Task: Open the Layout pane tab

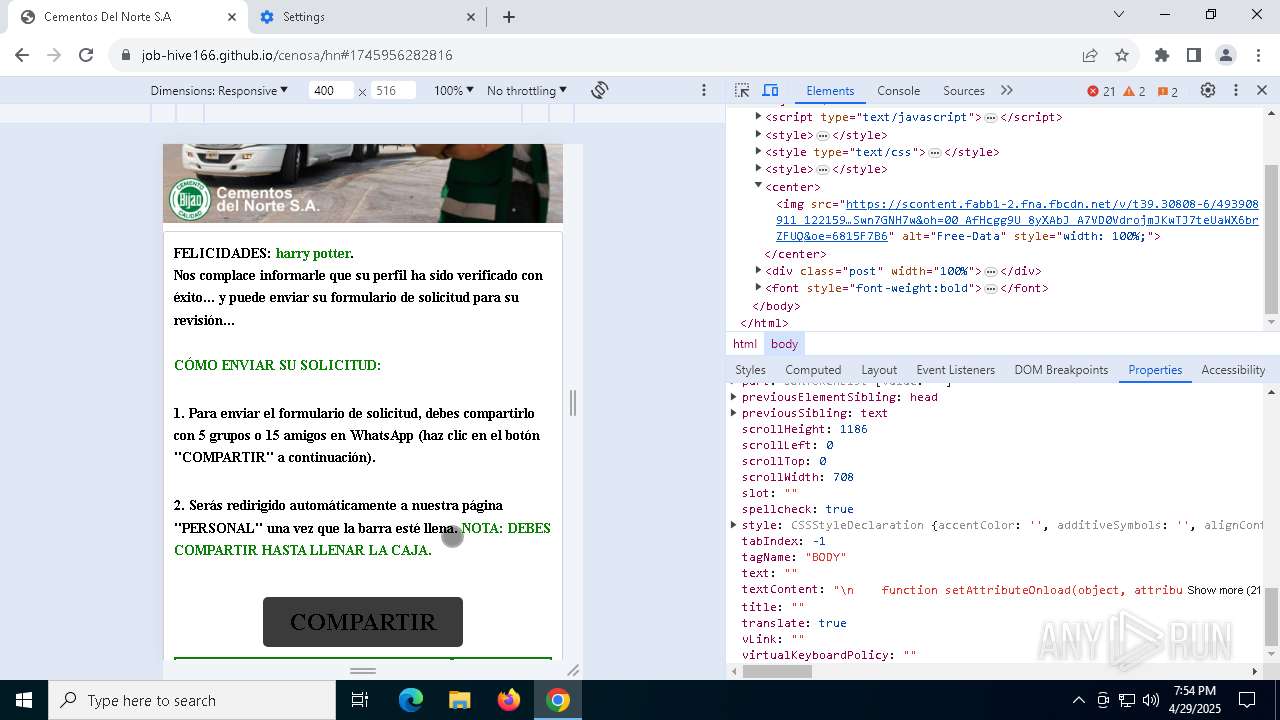Action: tap(879, 370)
